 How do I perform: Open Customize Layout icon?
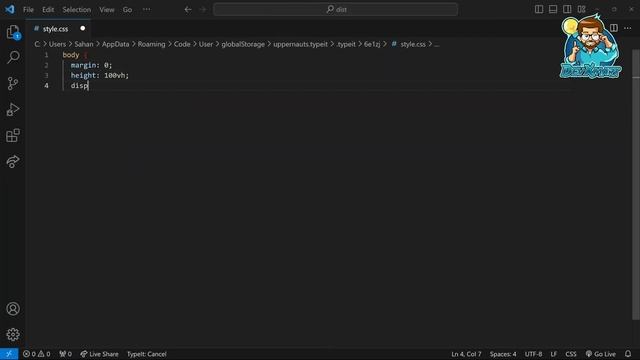tap(582, 9)
